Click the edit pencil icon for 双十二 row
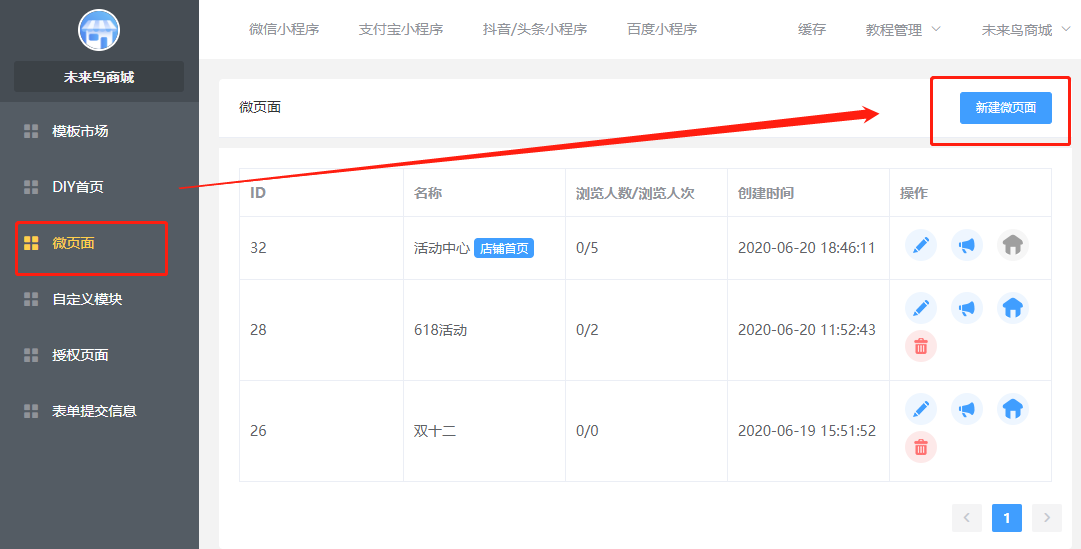This screenshot has width=1081, height=549. 921,409
